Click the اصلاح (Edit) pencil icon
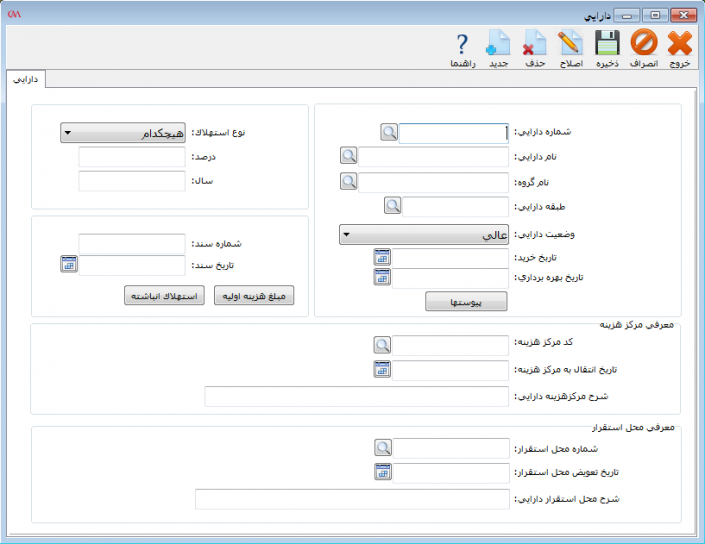The image size is (705, 544). (x=569, y=43)
